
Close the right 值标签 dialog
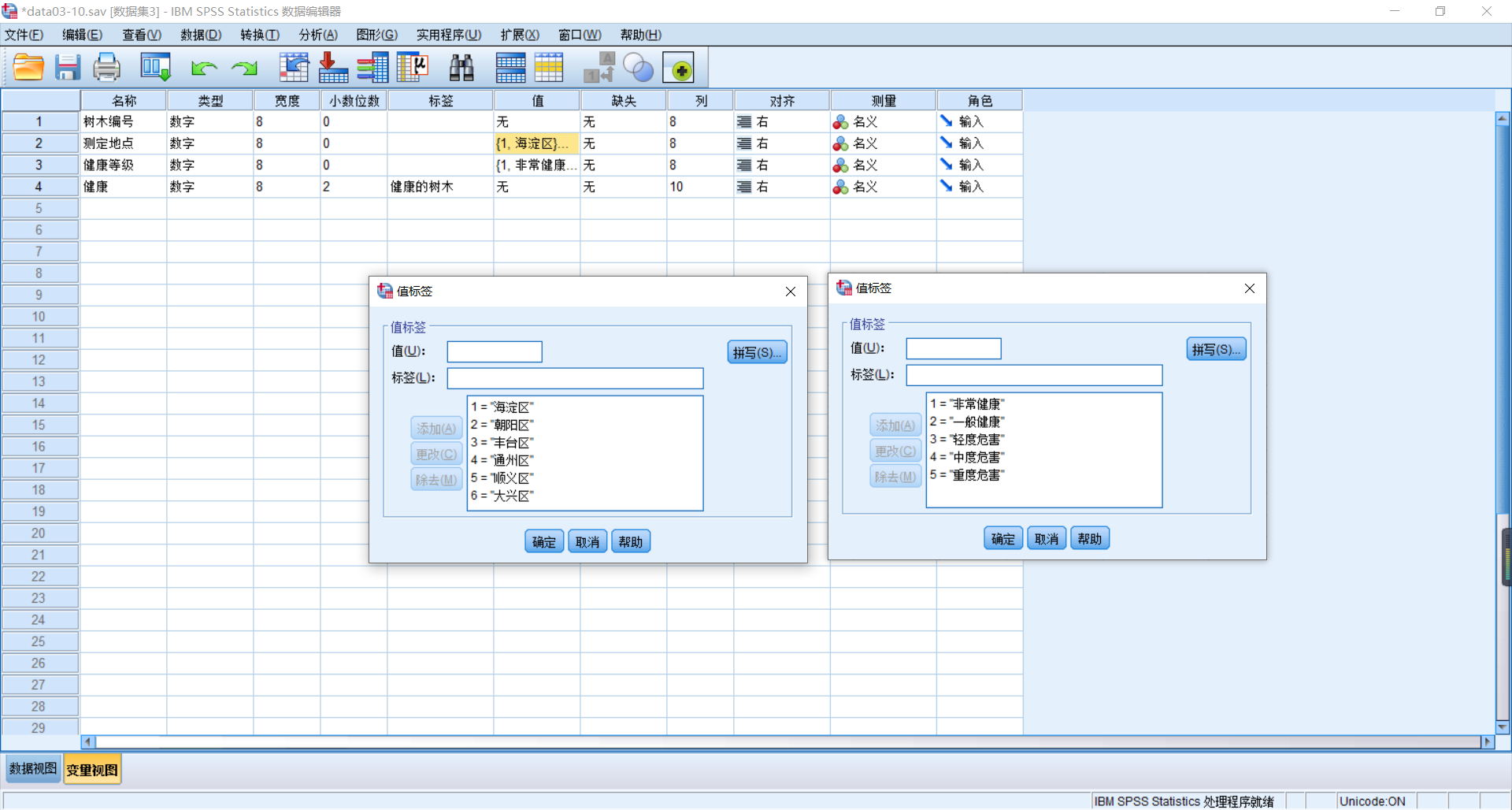[x=1250, y=288]
